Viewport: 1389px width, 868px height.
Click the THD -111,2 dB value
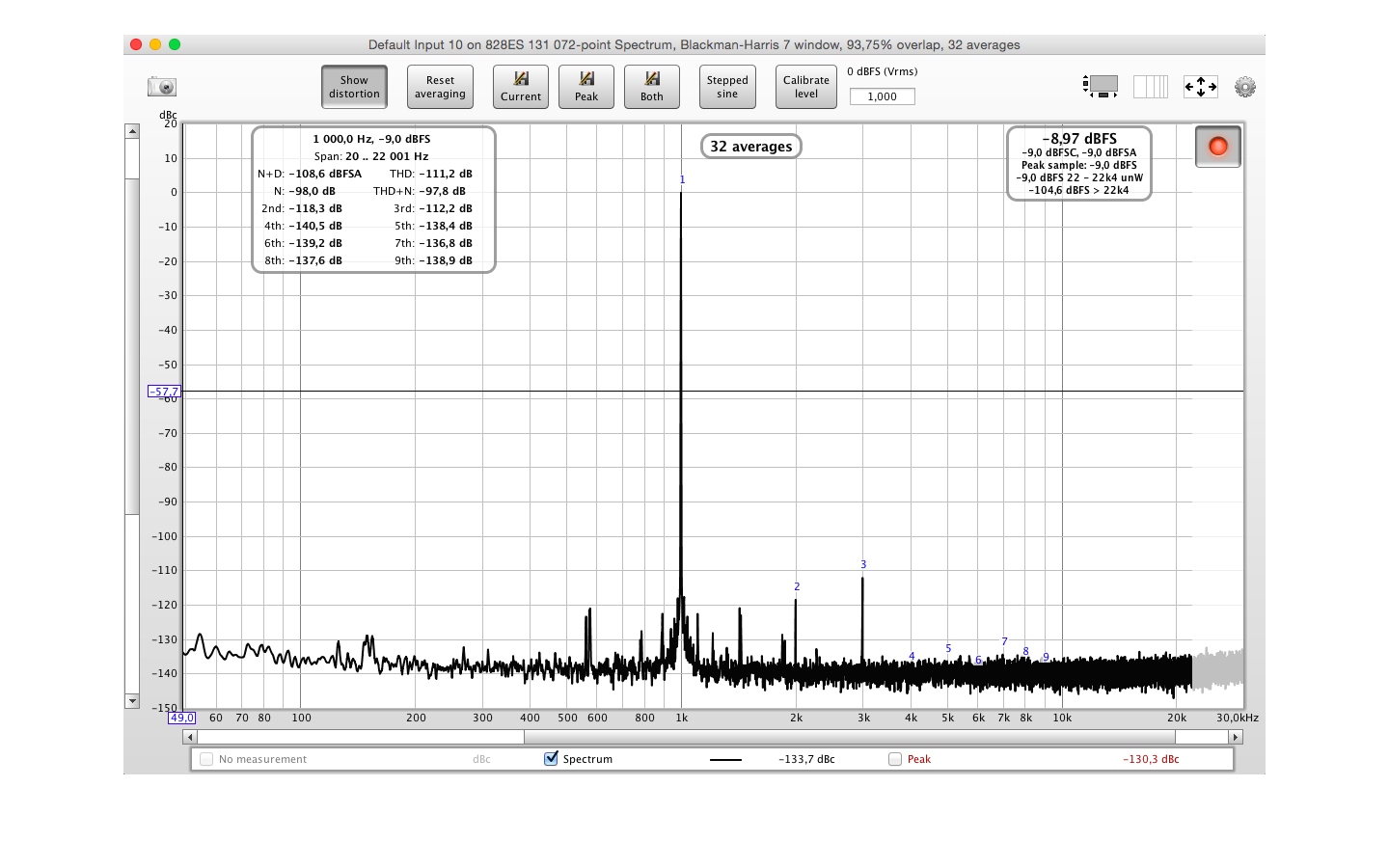pyautogui.click(x=446, y=174)
